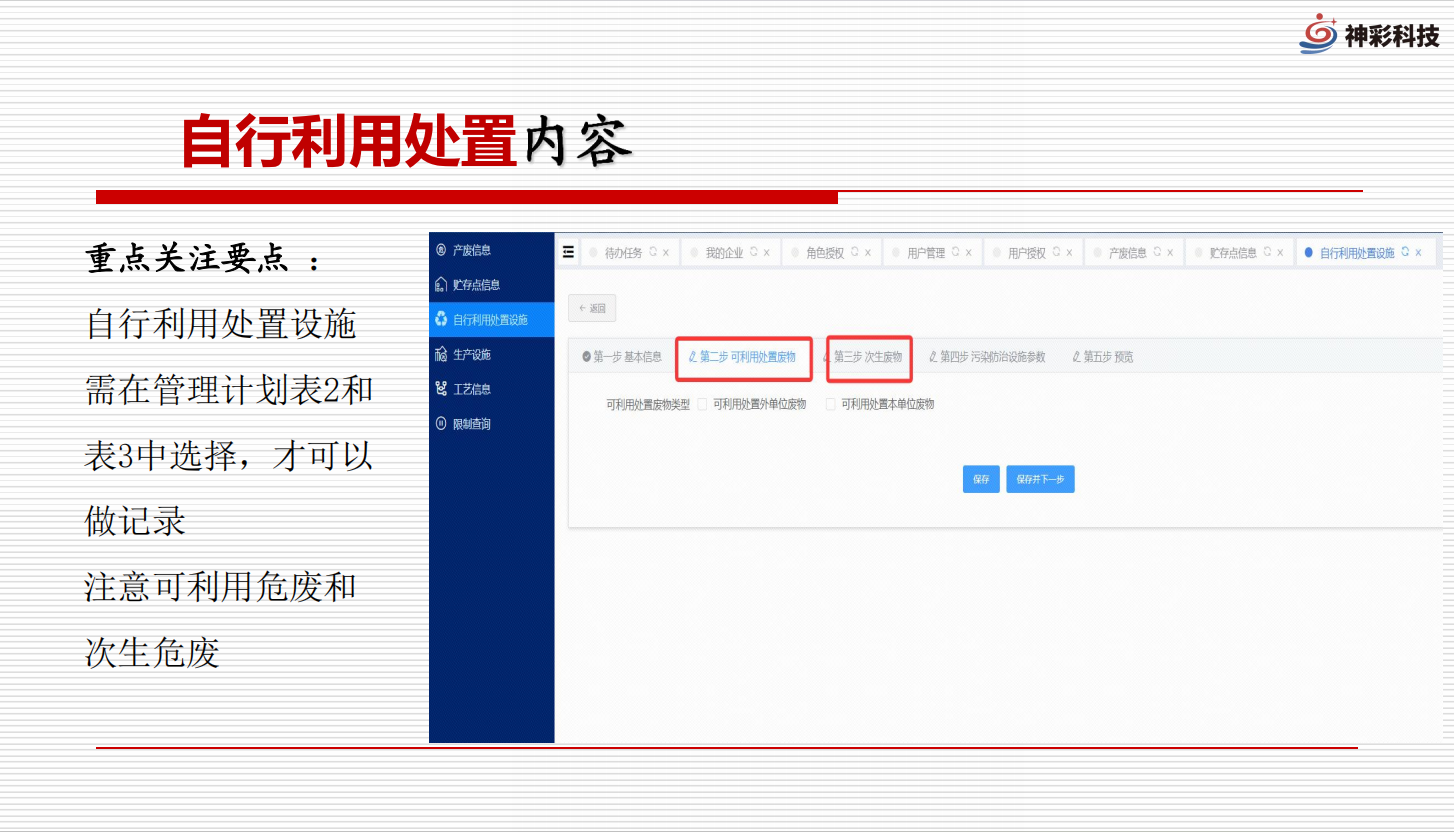Click the 生产设施 sidebar icon
The image size is (1454, 832).
(441, 355)
